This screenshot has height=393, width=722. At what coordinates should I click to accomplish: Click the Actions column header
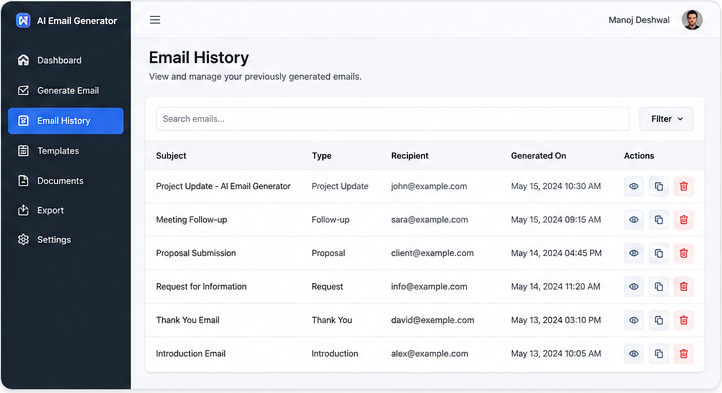(639, 156)
